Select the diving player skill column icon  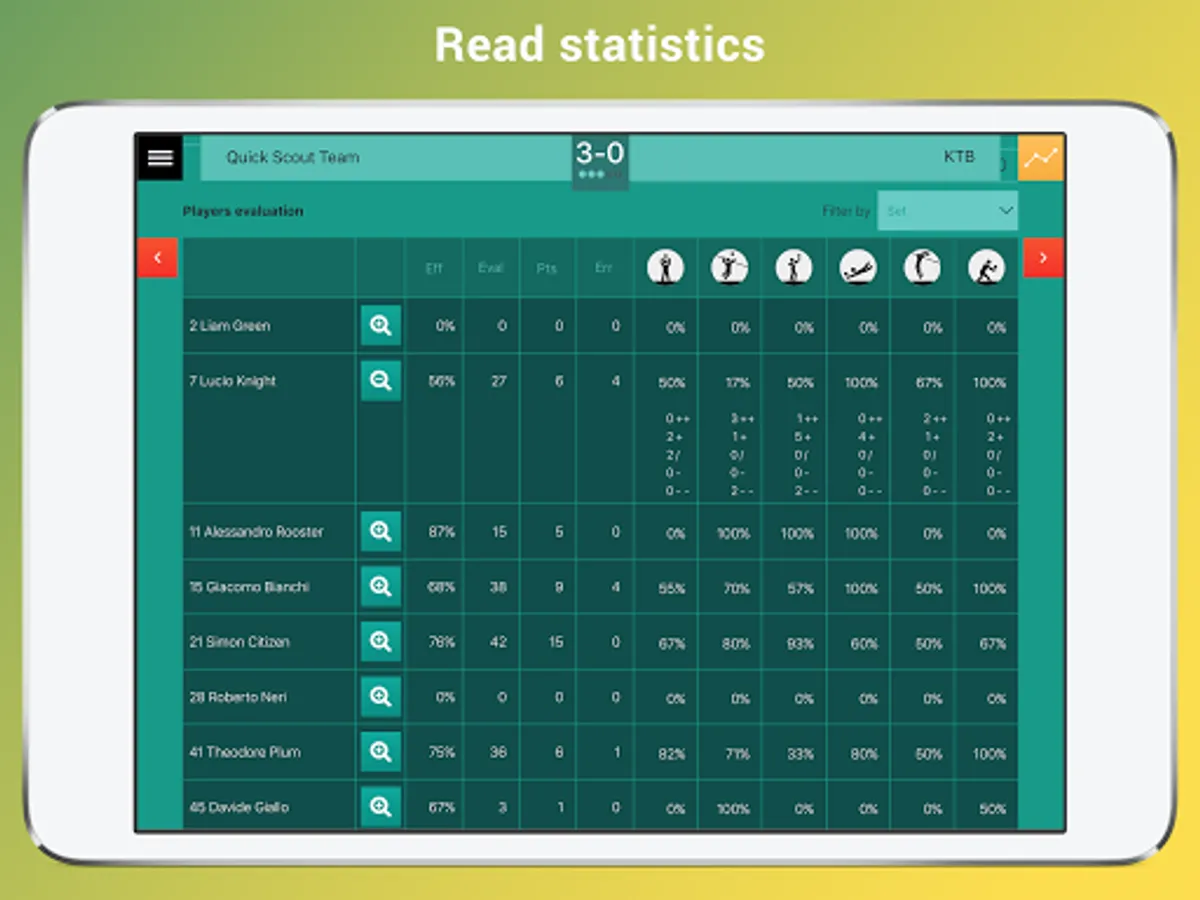click(x=858, y=267)
